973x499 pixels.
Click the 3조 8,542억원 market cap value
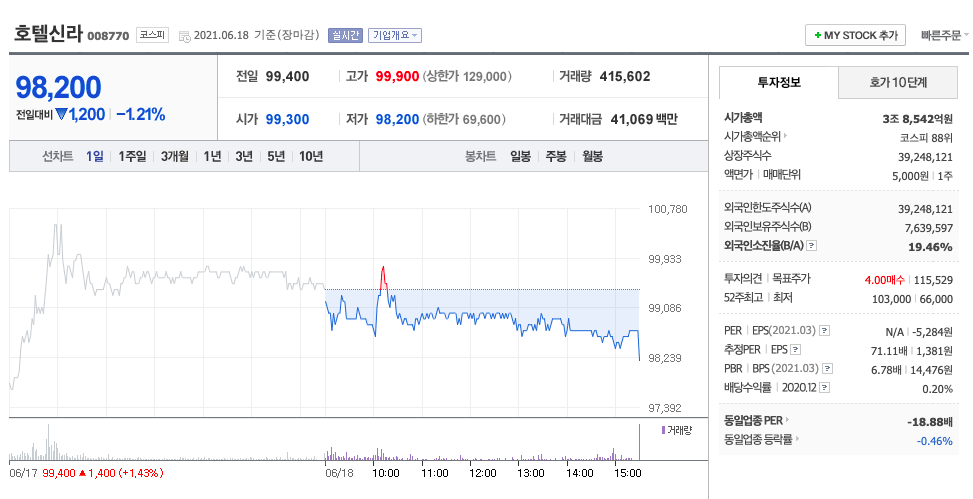pos(917,119)
